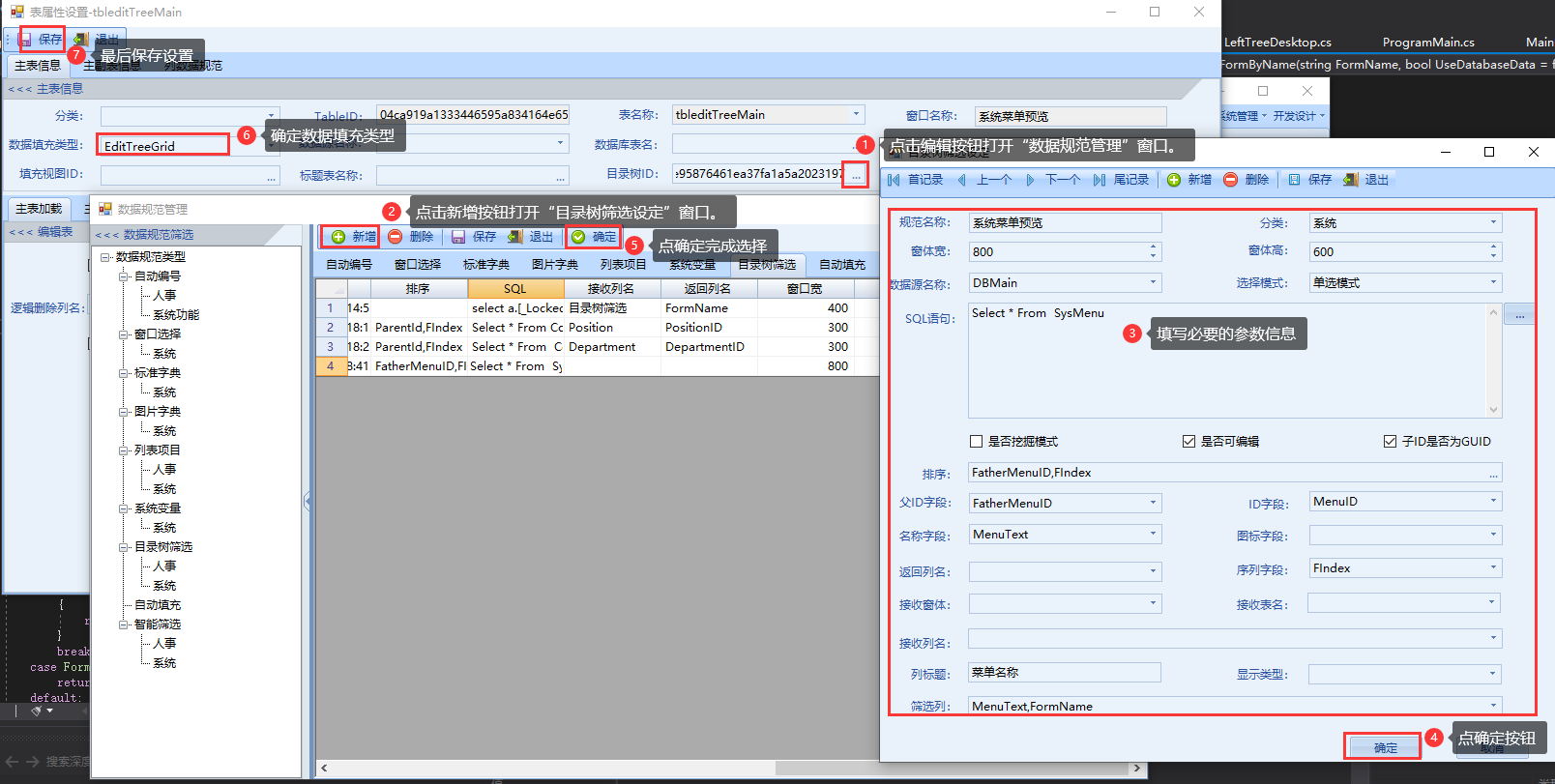Image resolution: width=1555 pixels, height=784 pixels.
Task: Click 退出 in the record navigation toolbar
Action: 1366,180
